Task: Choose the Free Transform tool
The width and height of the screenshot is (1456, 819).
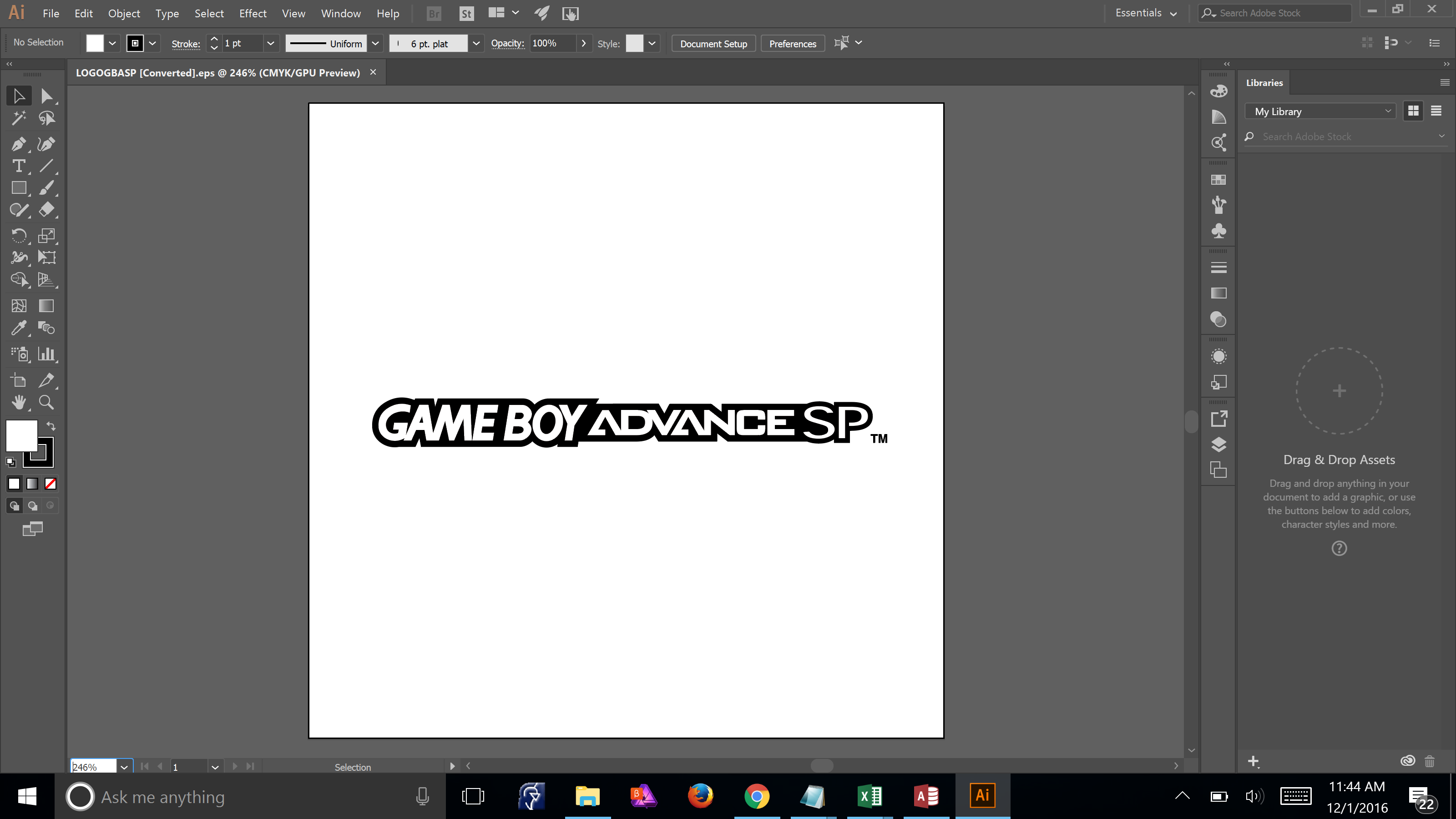Action: (46, 257)
